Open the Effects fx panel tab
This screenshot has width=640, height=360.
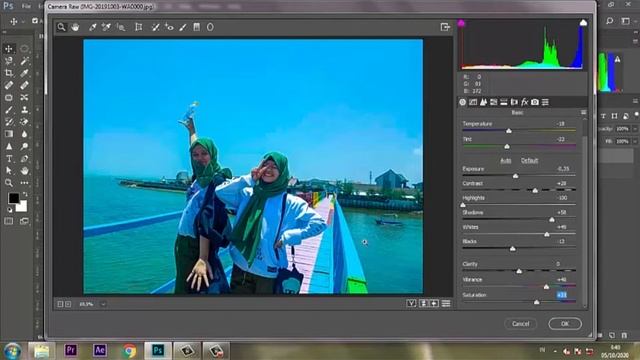coord(524,102)
